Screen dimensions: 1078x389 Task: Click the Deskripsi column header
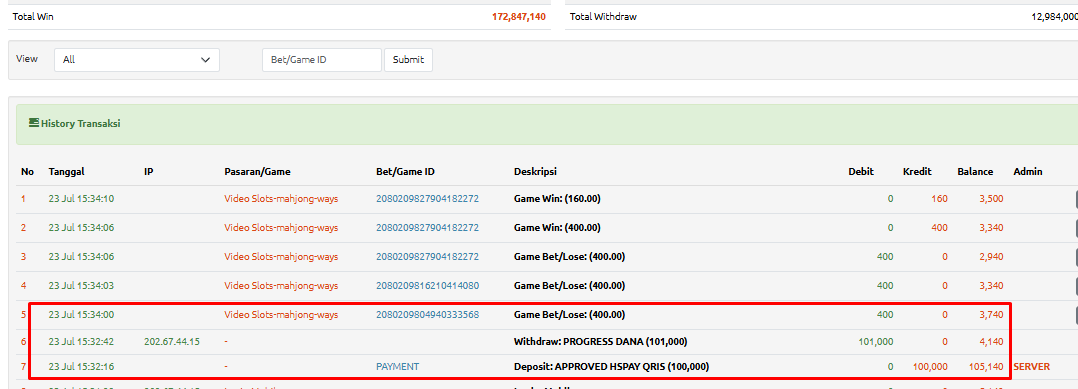tap(536, 172)
